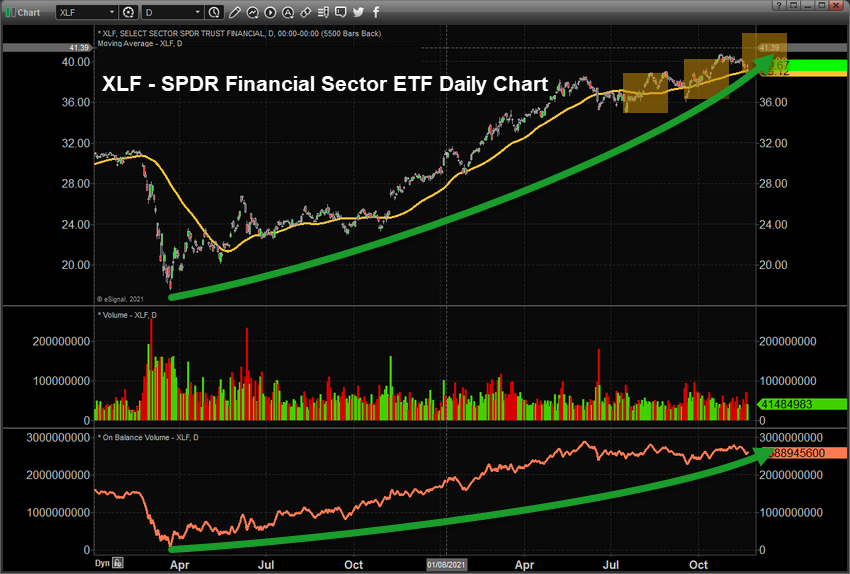The height and width of the screenshot is (574, 850).
Task: Click the Moving Average - XLF, D label
Action: coord(140,43)
